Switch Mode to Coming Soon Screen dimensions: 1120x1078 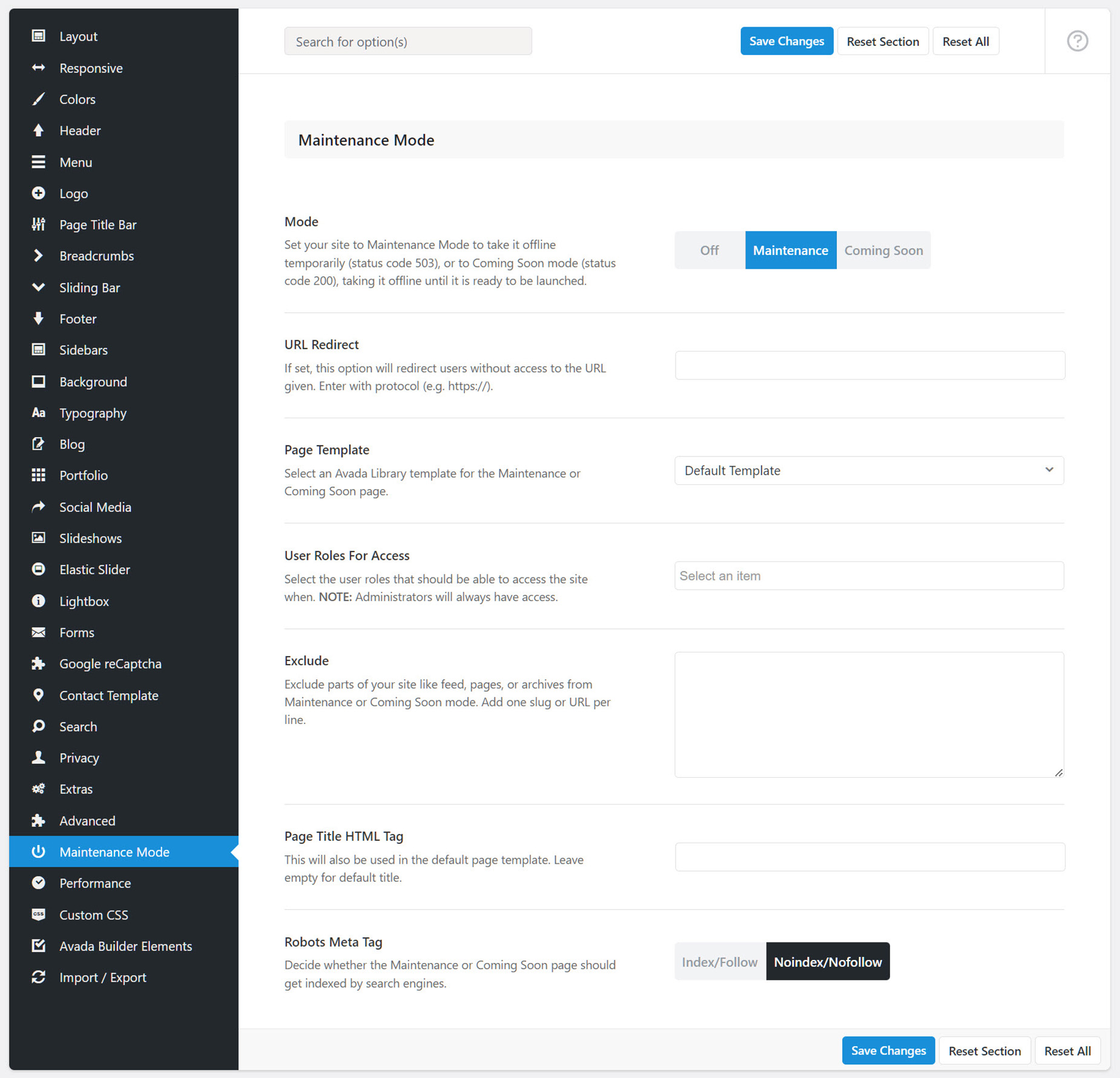click(883, 250)
